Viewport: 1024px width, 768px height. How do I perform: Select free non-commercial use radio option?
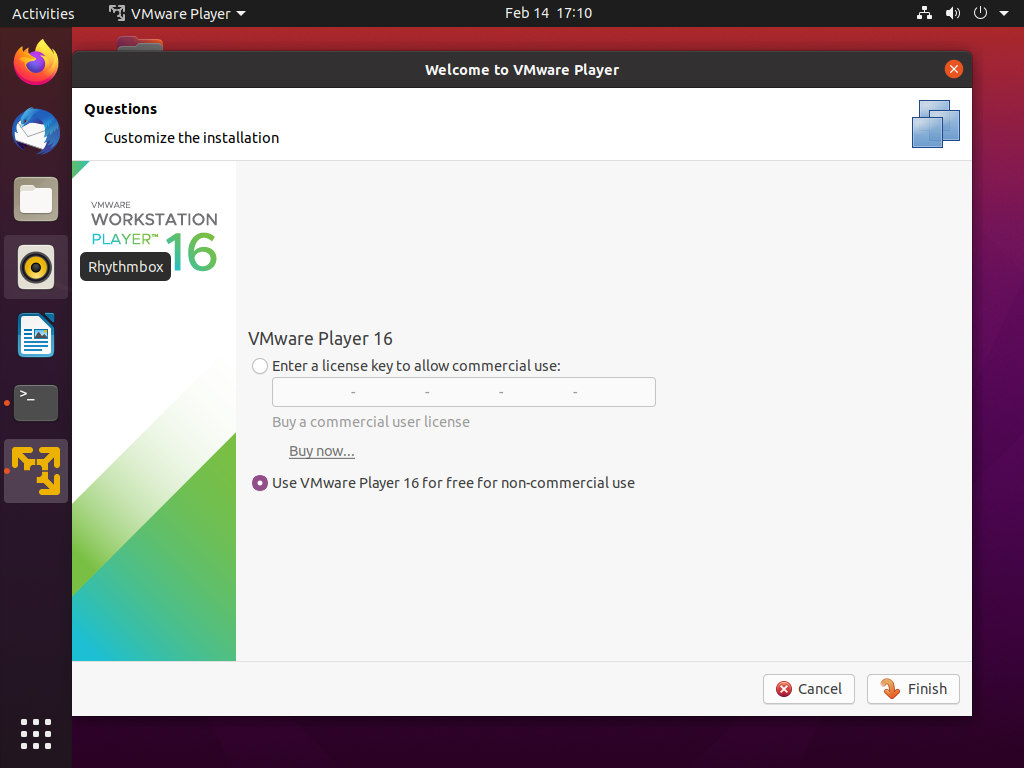(260, 483)
